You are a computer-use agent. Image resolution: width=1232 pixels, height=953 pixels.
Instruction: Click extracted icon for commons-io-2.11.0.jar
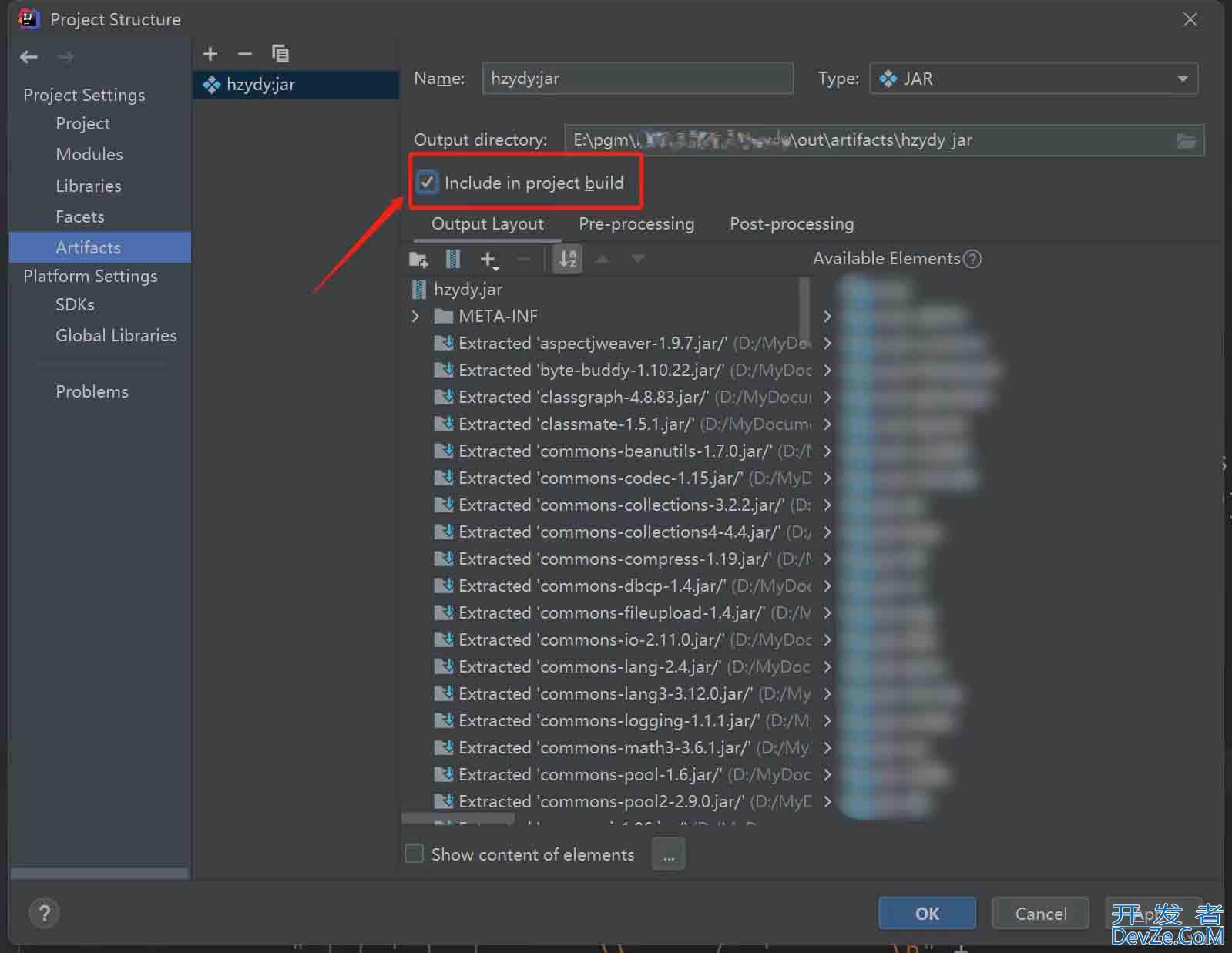(443, 640)
